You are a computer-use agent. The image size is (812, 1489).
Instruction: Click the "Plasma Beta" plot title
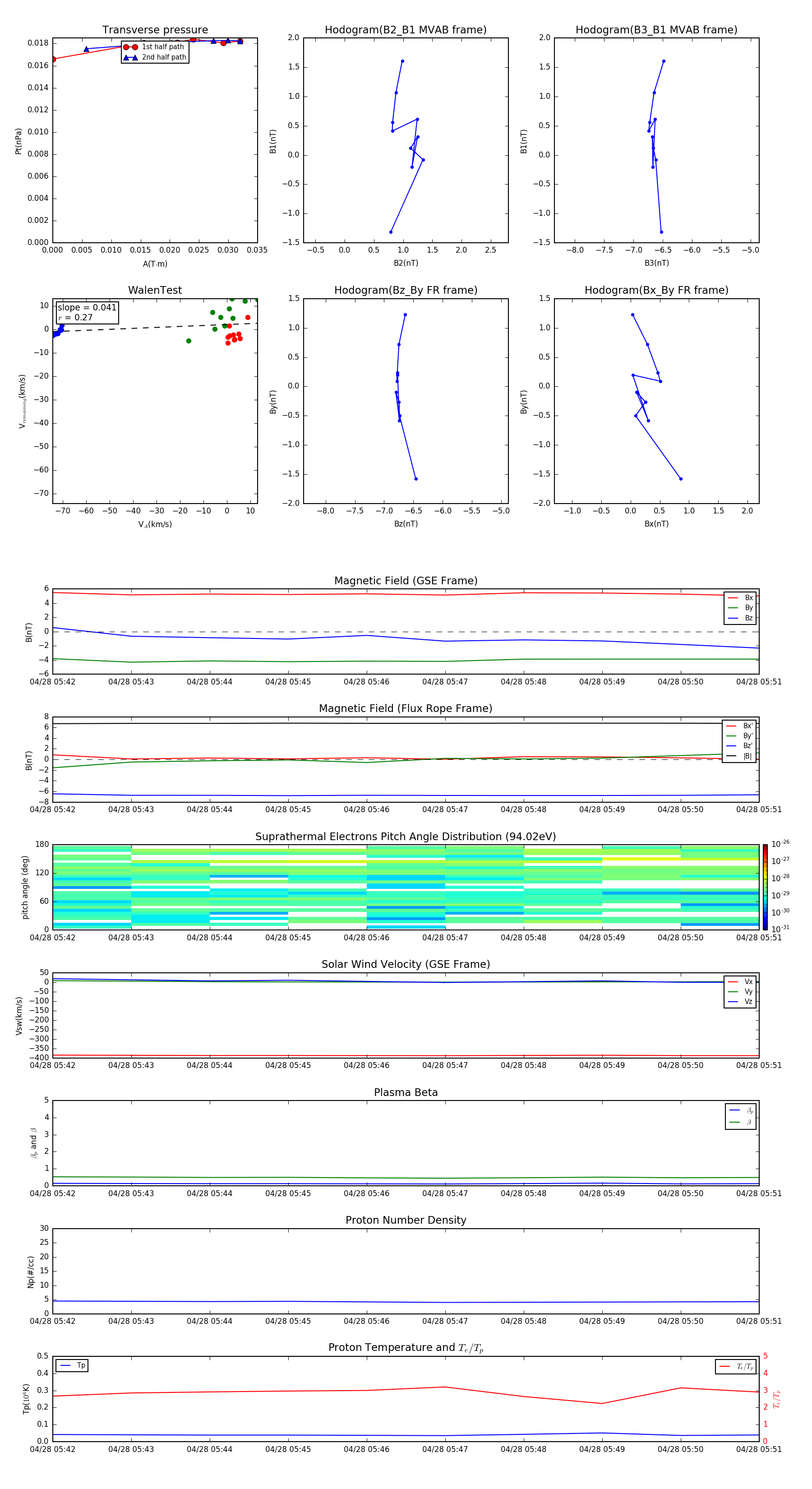[x=406, y=1093]
